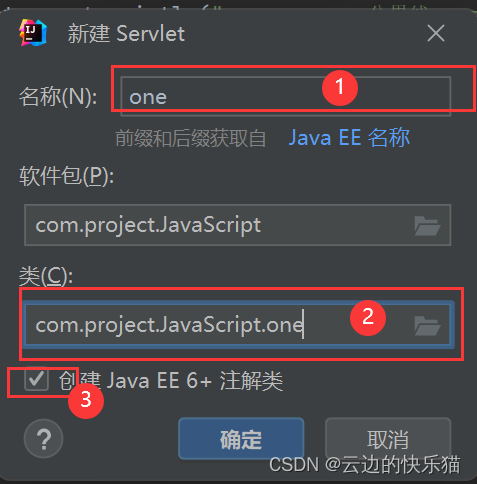Screen dimensions: 477x484
Task: Click the red circle marker numbered 3
Action: click(x=86, y=401)
